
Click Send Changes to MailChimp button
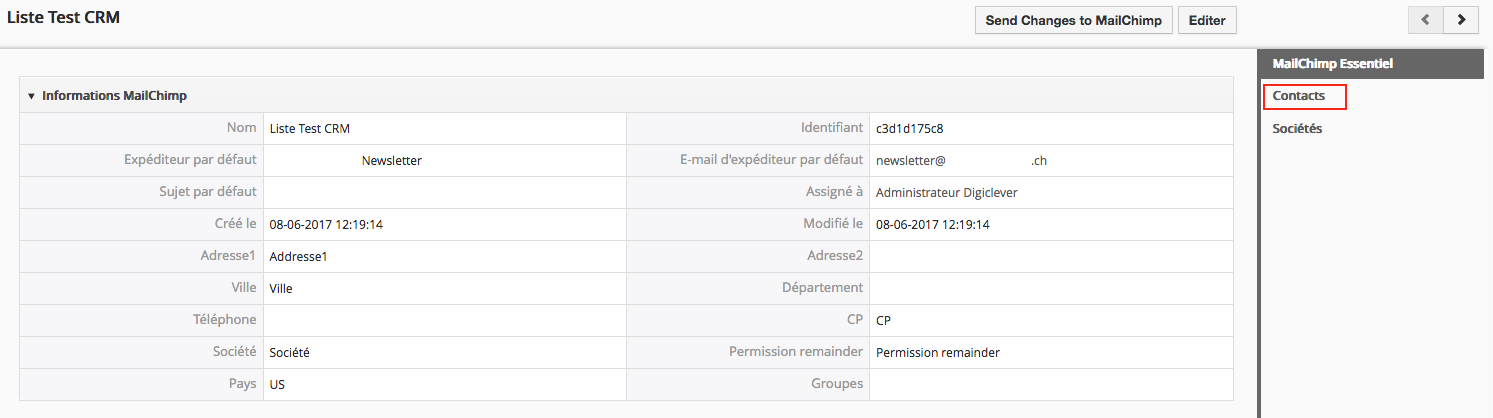(1073, 20)
